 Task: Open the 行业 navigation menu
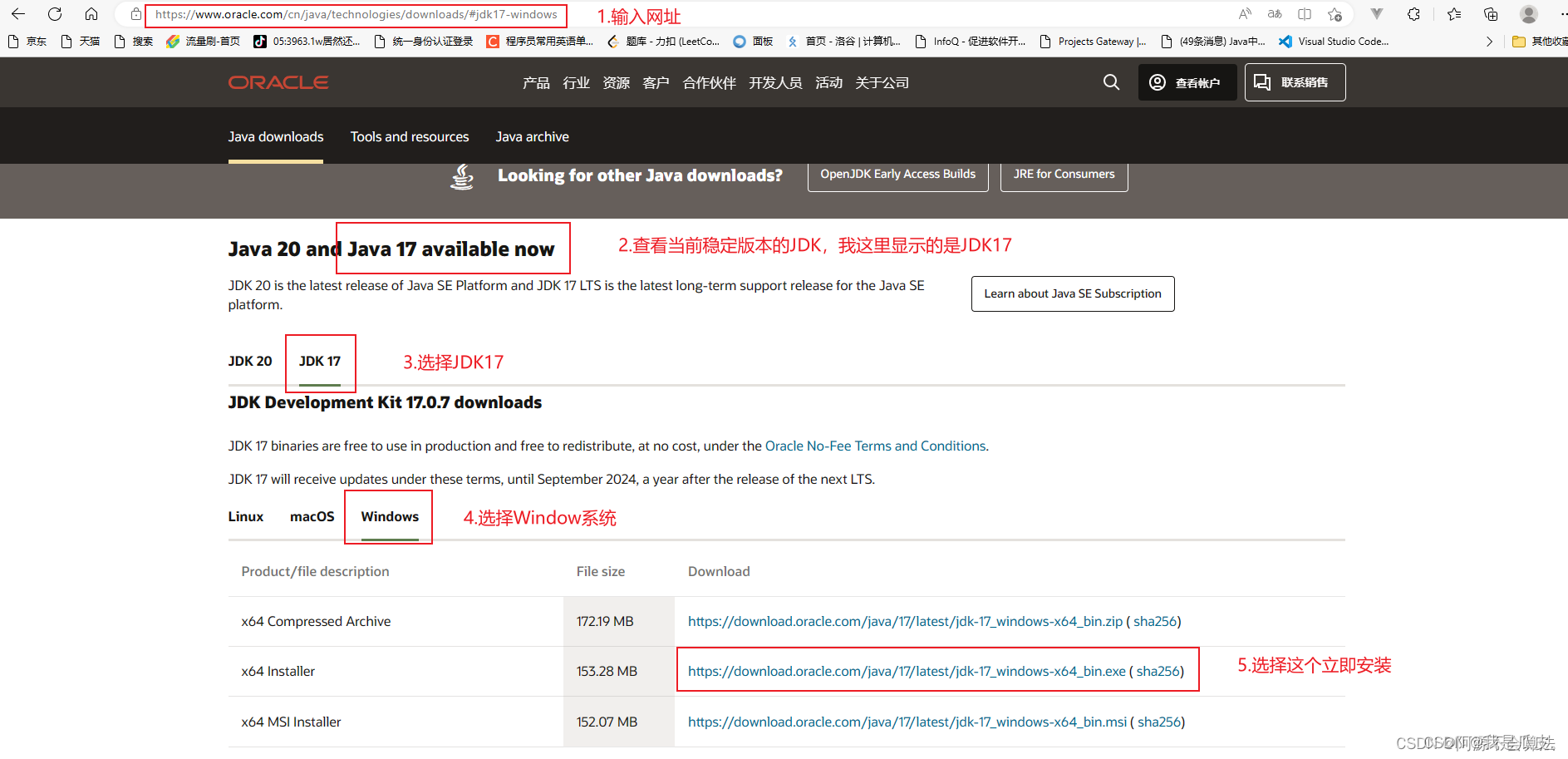[x=576, y=82]
